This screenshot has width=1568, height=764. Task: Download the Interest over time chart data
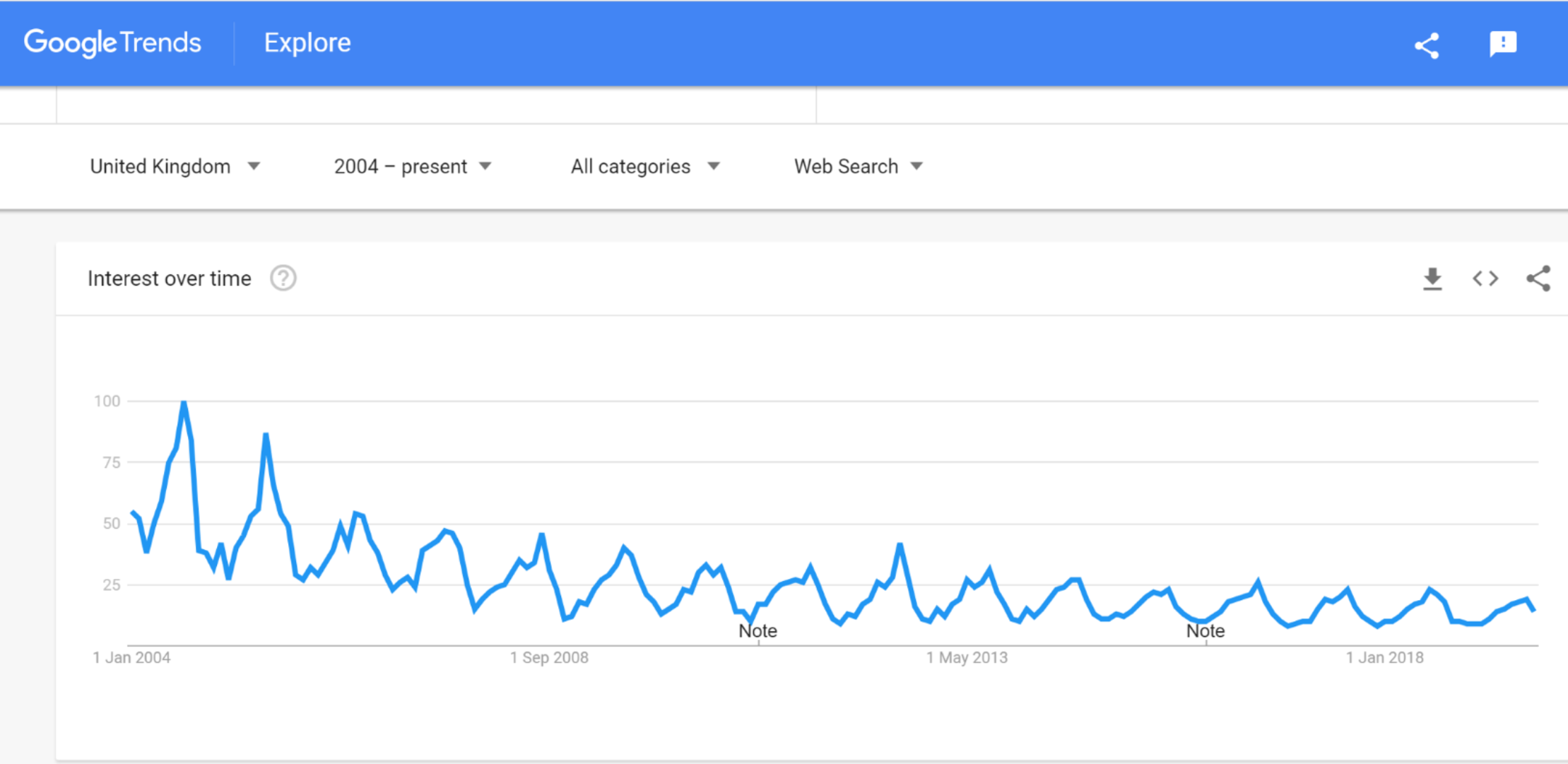1432,278
